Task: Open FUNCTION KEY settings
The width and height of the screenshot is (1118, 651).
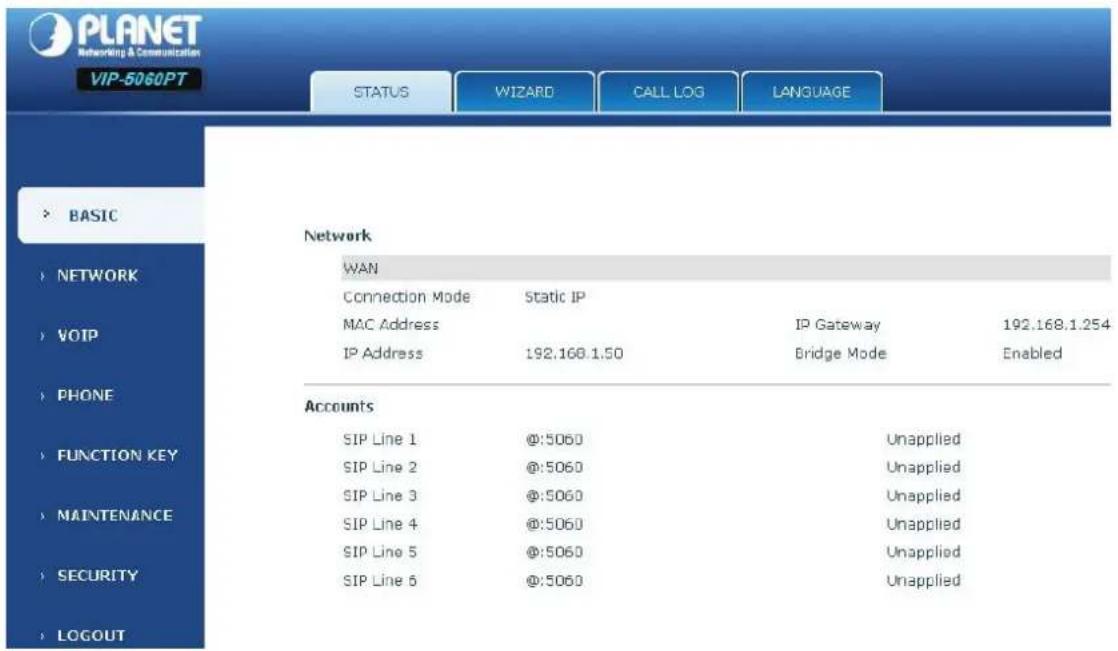Action: point(118,455)
